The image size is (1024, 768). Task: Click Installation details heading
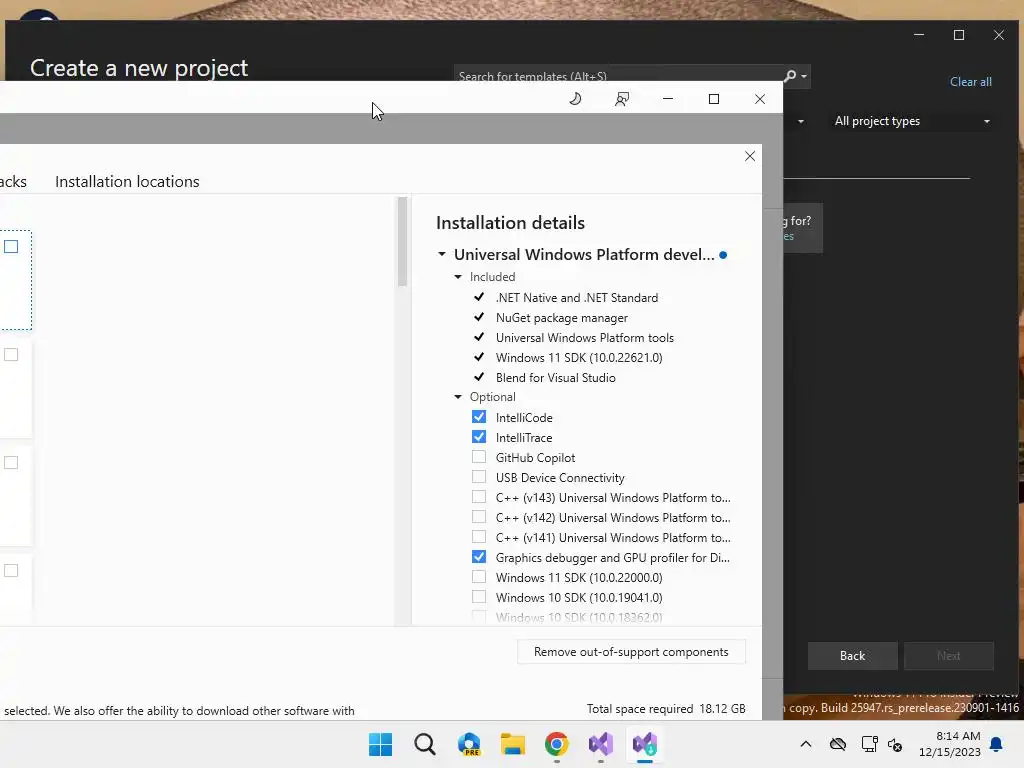point(510,223)
